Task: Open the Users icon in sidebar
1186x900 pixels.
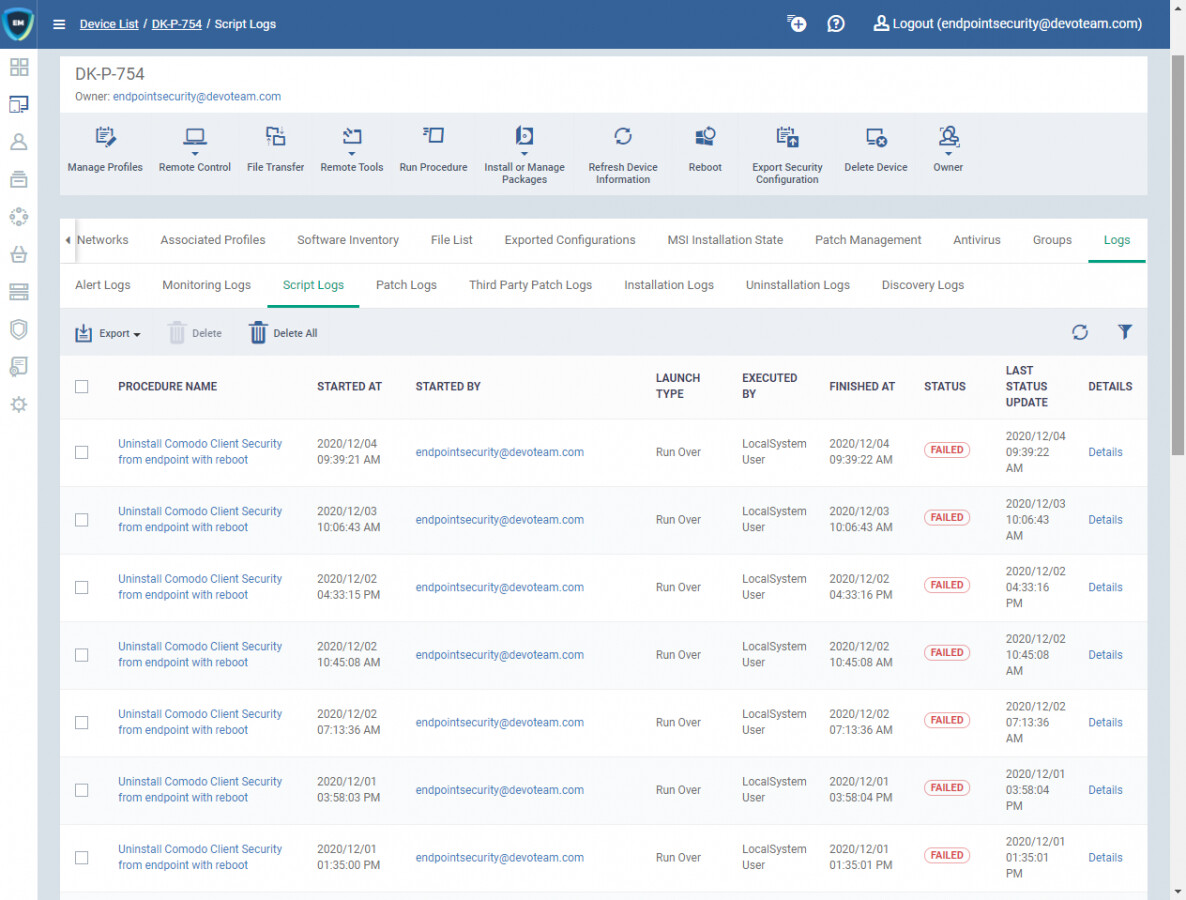Action: tap(19, 141)
